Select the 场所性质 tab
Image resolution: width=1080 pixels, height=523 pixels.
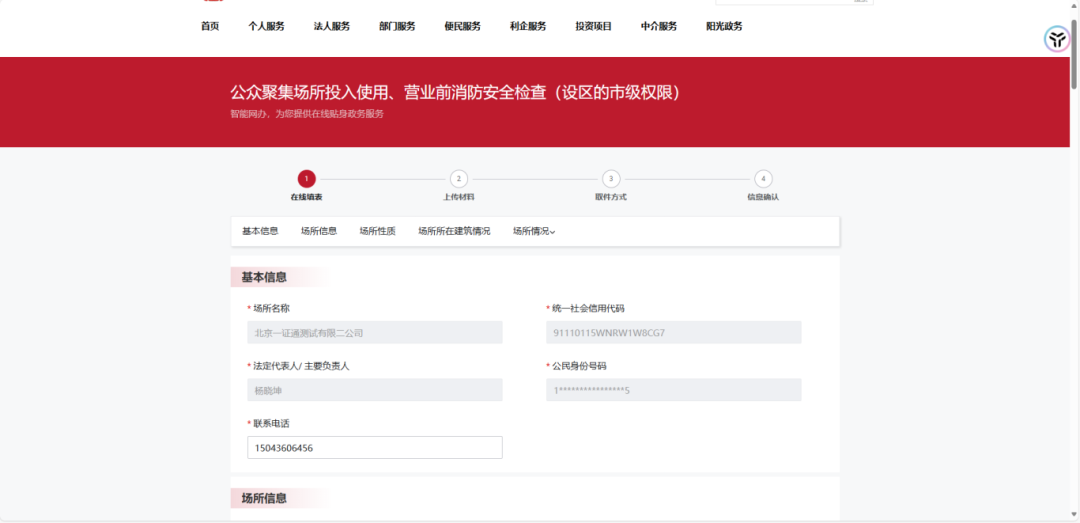click(378, 231)
